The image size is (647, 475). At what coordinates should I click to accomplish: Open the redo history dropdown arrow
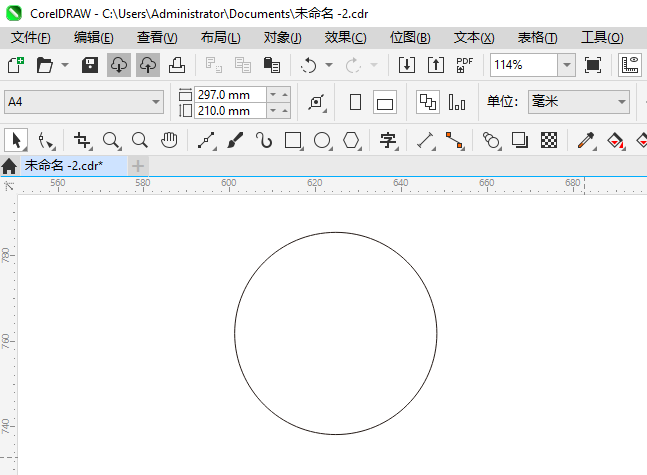click(x=374, y=65)
